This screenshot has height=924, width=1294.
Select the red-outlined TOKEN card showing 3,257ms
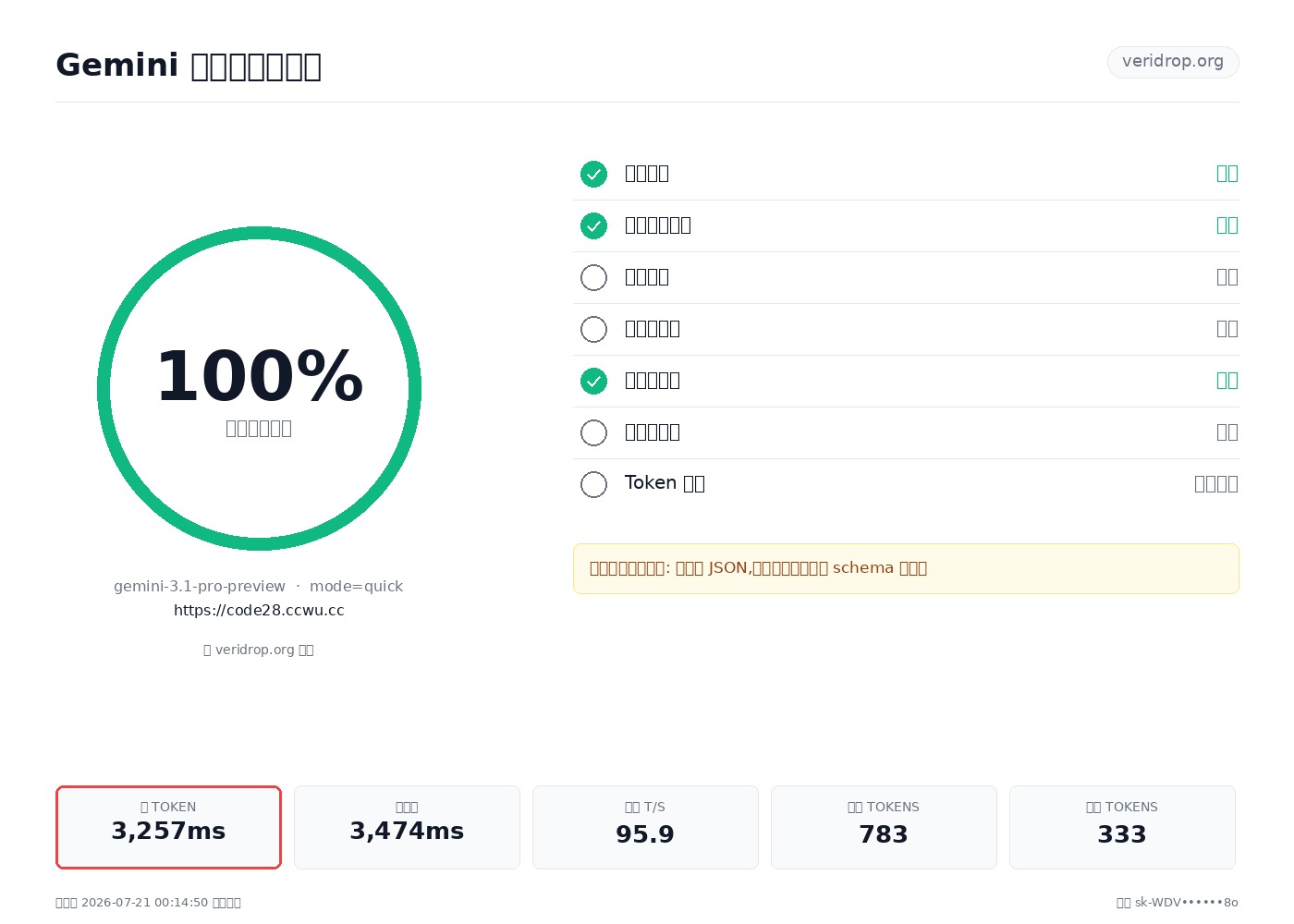[x=168, y=827]
